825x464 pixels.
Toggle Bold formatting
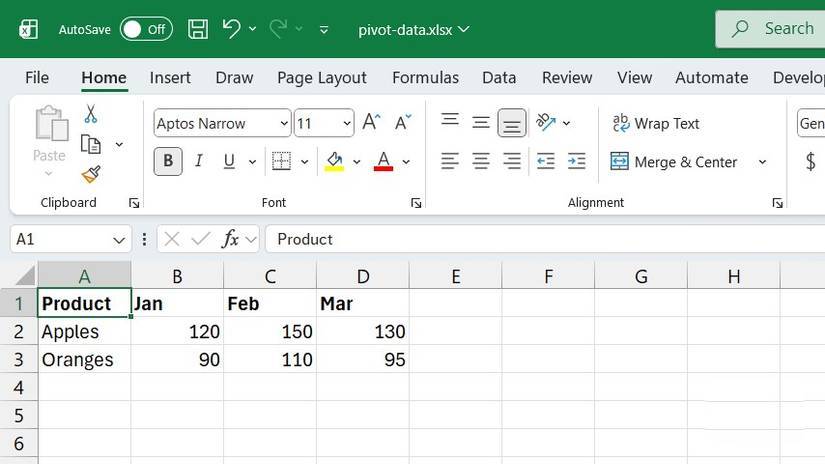168,161
